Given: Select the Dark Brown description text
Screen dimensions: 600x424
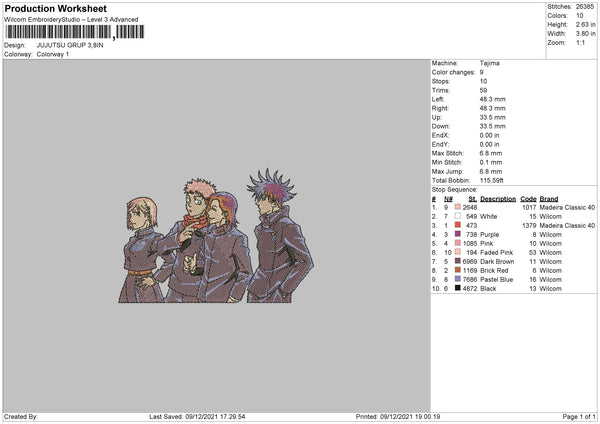Looking at the screenshot, I should (x=497, y=262).
